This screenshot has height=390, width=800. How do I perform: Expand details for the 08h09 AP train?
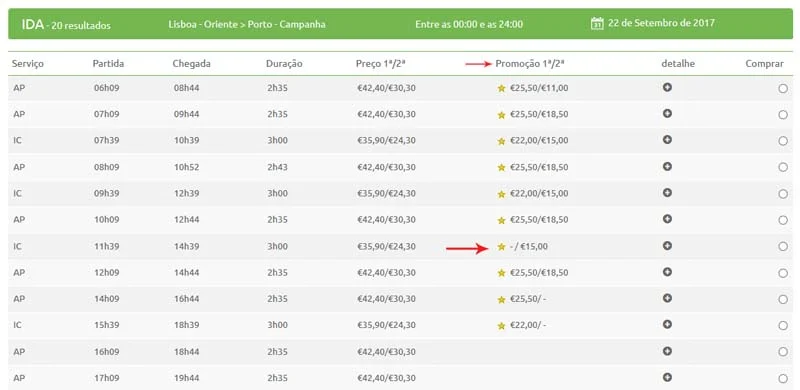click(x=667, y=166)
